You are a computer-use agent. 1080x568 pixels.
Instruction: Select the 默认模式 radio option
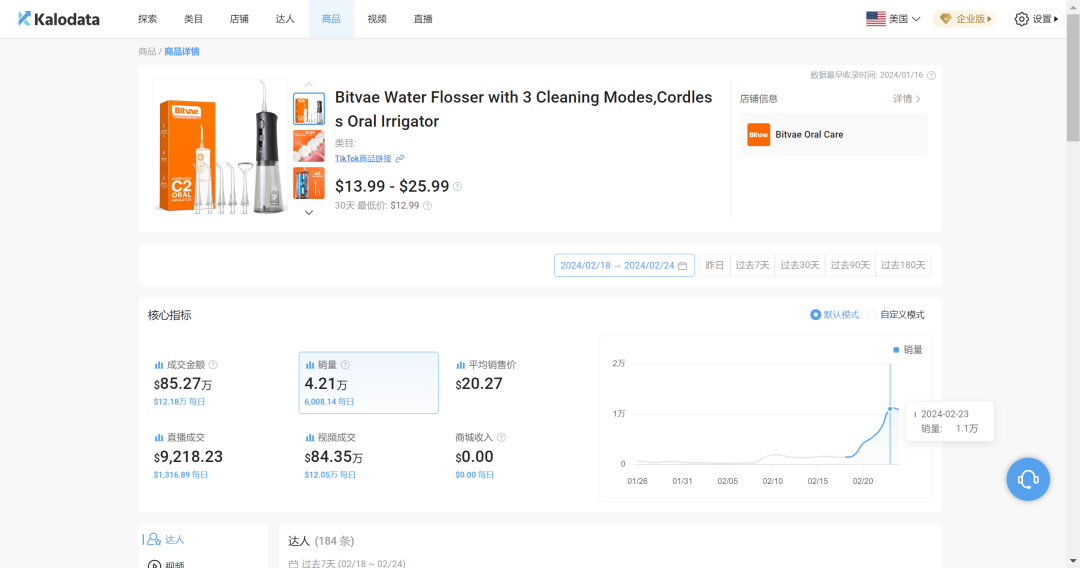816,315
